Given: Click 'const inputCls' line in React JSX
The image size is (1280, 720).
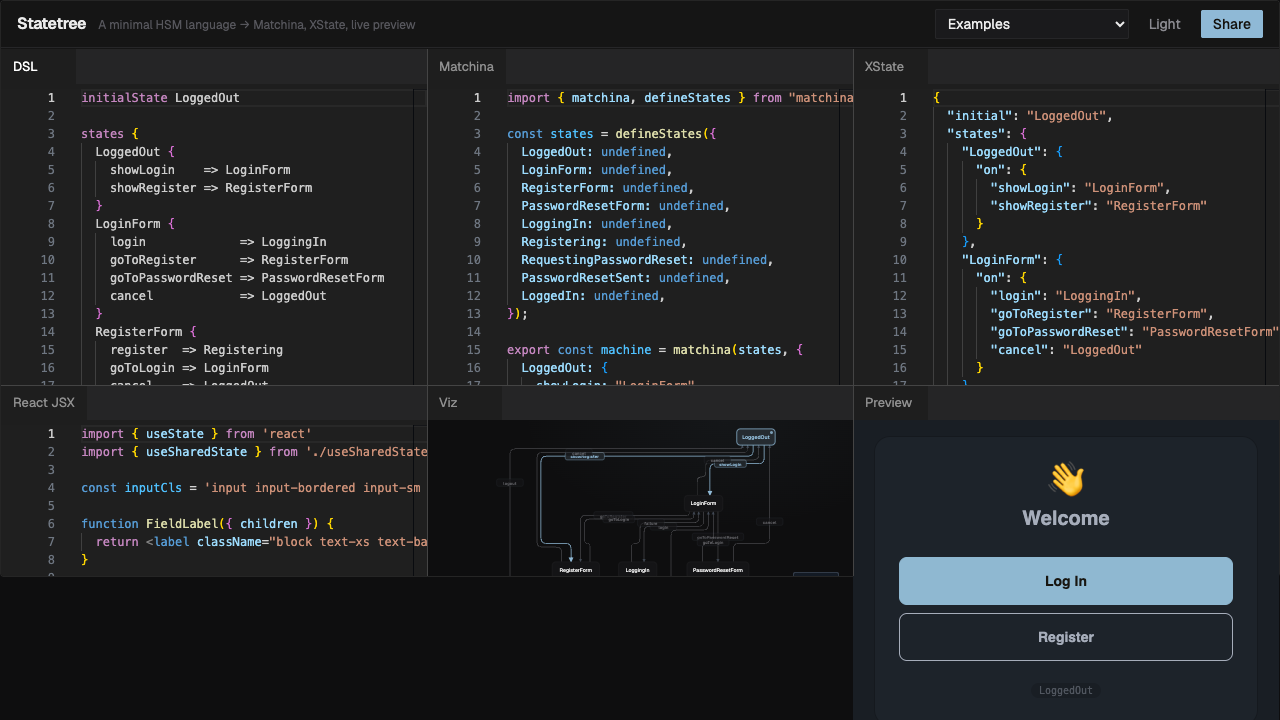Looking at the screenshot, I should [x=248, y=488].
